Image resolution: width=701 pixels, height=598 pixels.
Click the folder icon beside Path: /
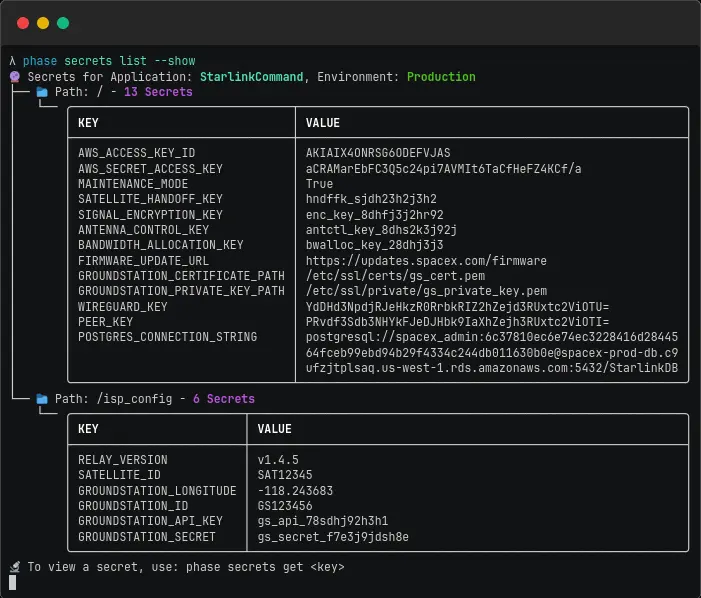coord(42,92)
